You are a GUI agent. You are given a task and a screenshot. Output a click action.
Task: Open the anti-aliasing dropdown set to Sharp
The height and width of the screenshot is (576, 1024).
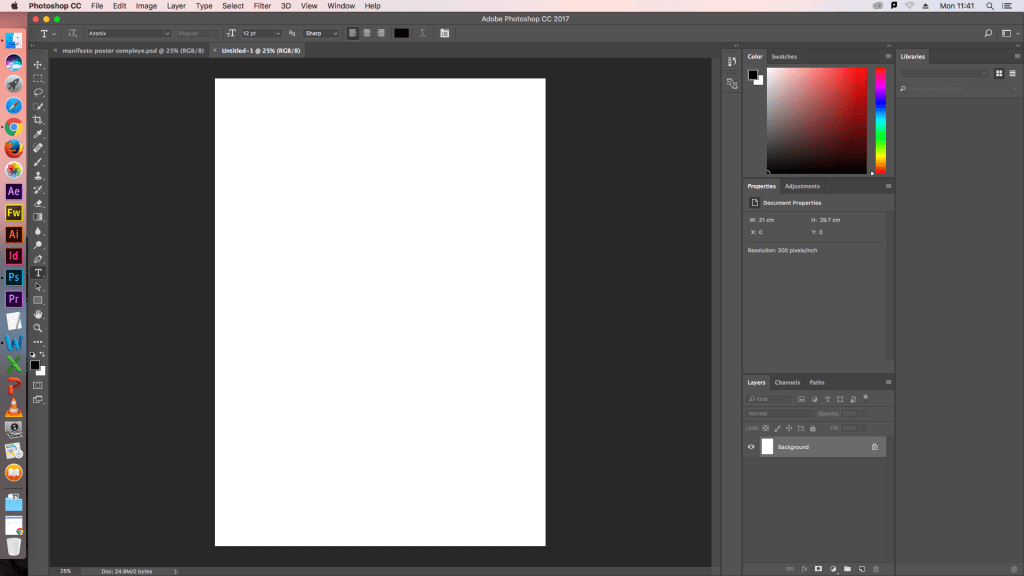pyautogui.click(x=321, y=33)
